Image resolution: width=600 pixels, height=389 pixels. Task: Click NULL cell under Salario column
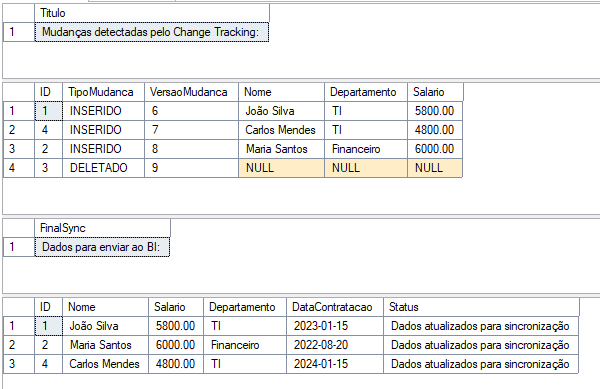(x=435, y=168)
